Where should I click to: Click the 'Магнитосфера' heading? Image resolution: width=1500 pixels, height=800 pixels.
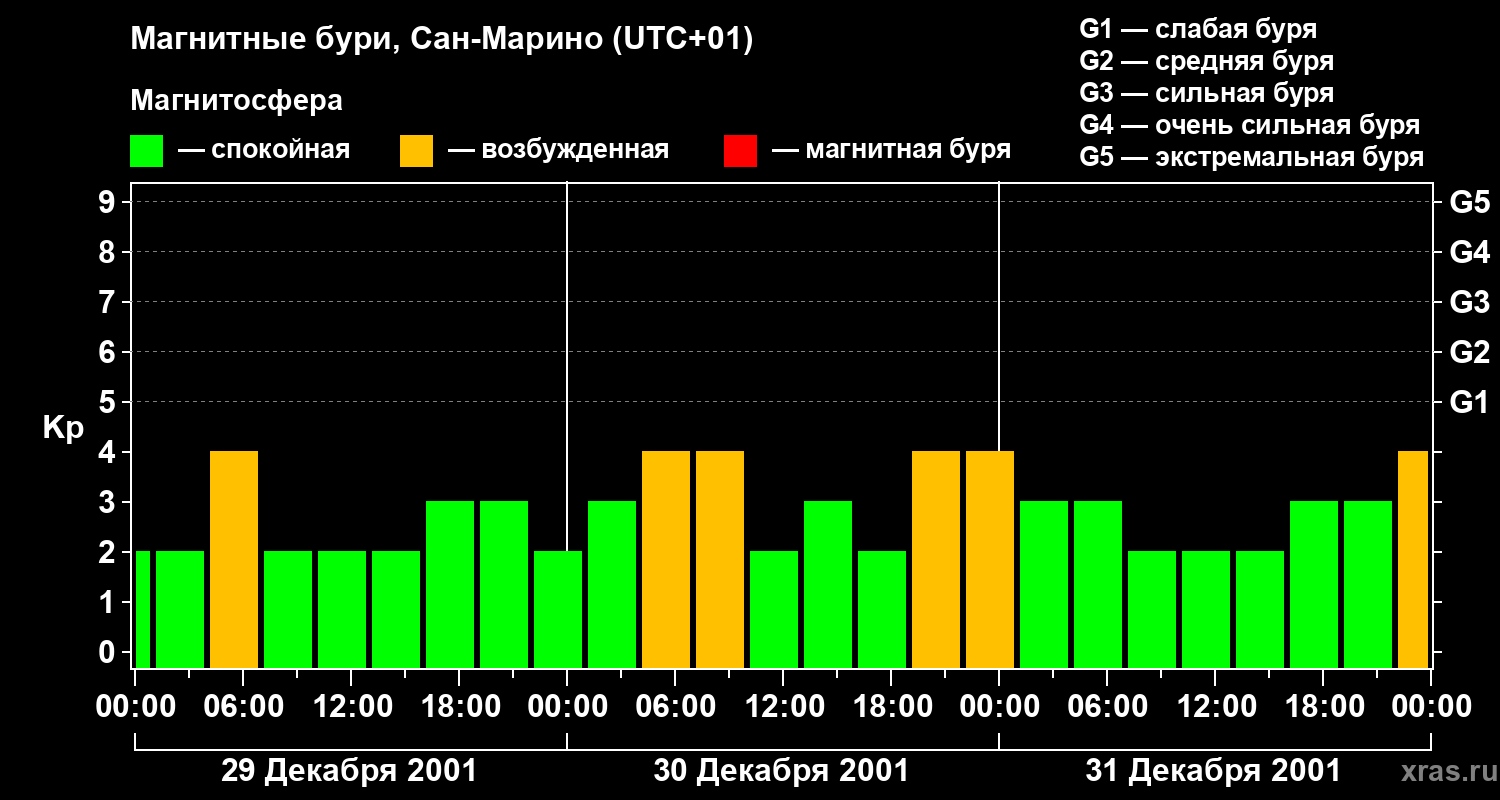(236, 101)
